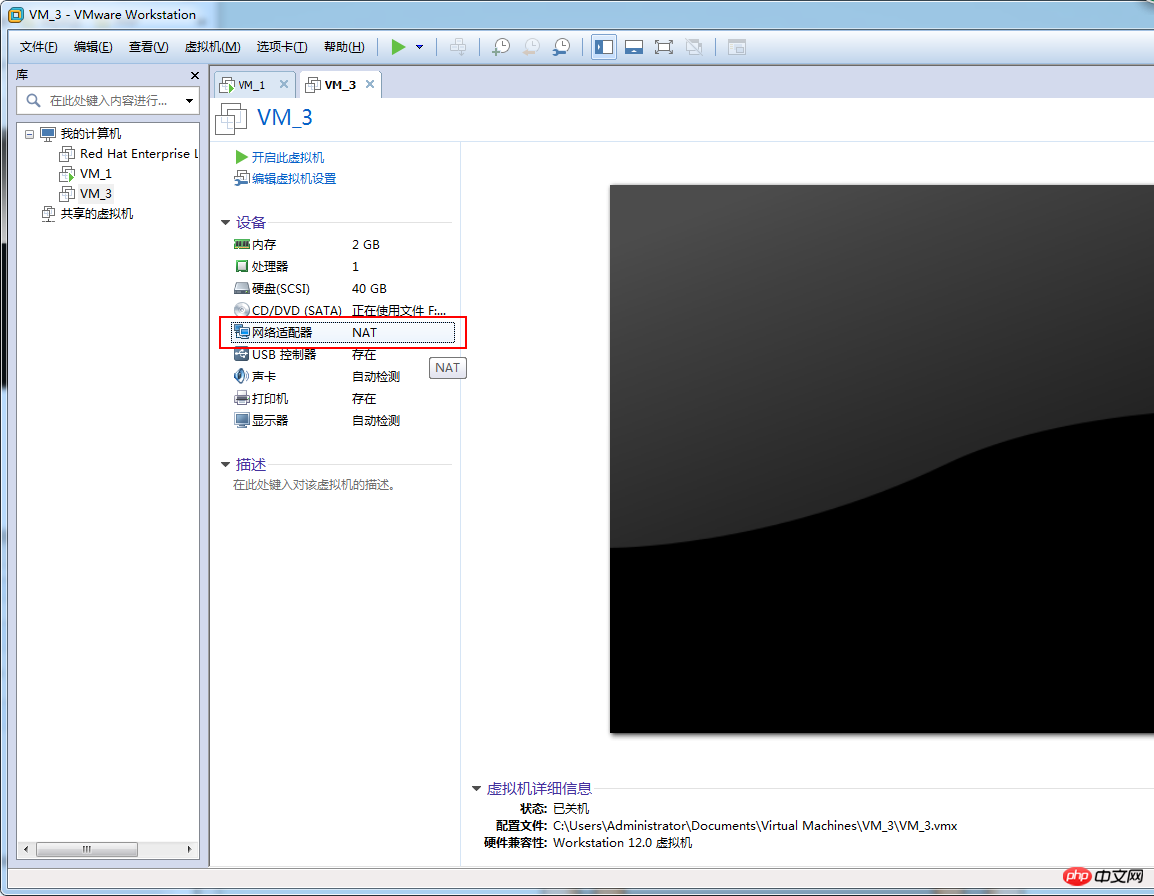Enter full screen mode via toolbar icon

[664, 47]
